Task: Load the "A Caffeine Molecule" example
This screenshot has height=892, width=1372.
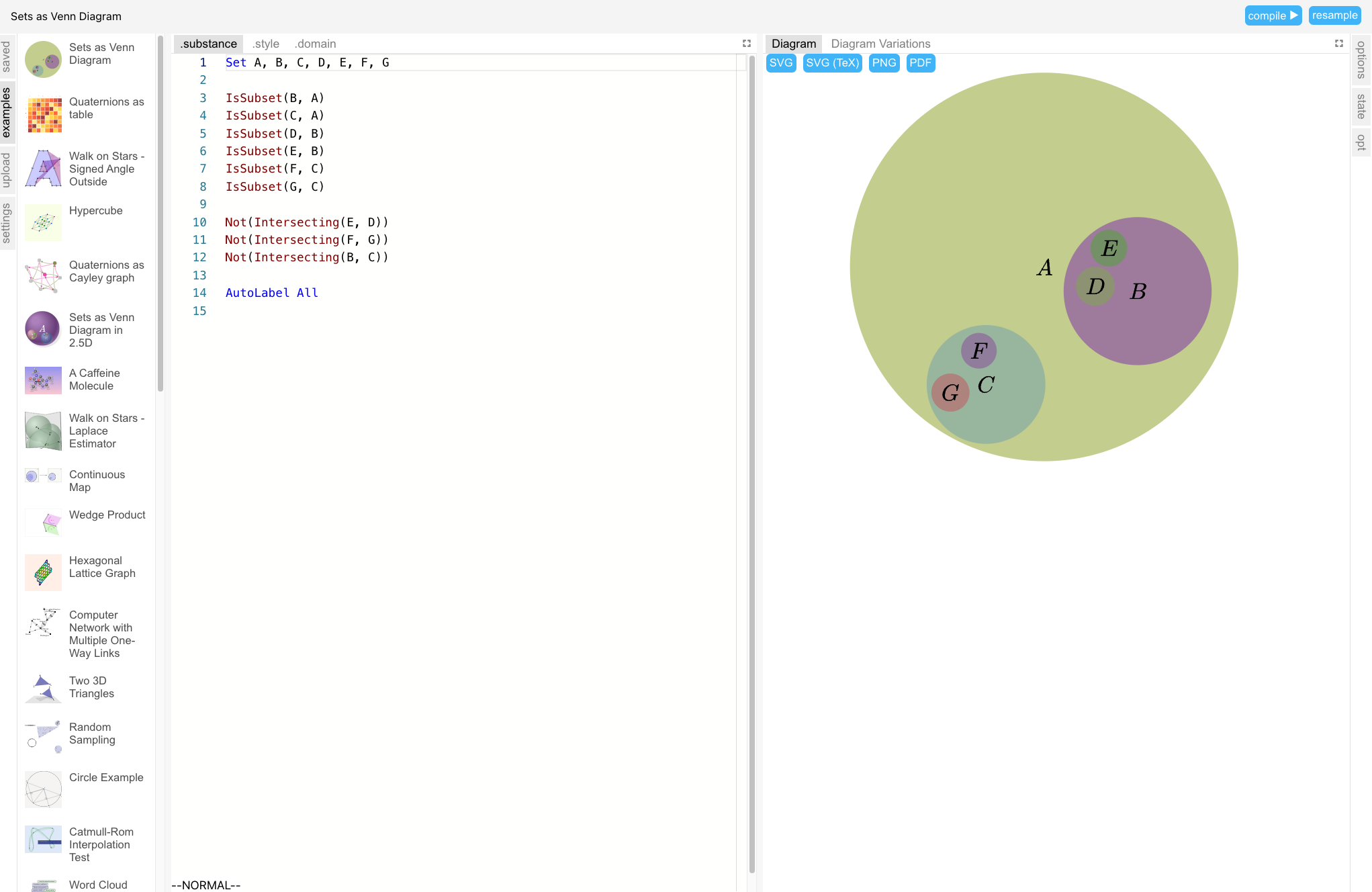Action: [x=94, y=380]
